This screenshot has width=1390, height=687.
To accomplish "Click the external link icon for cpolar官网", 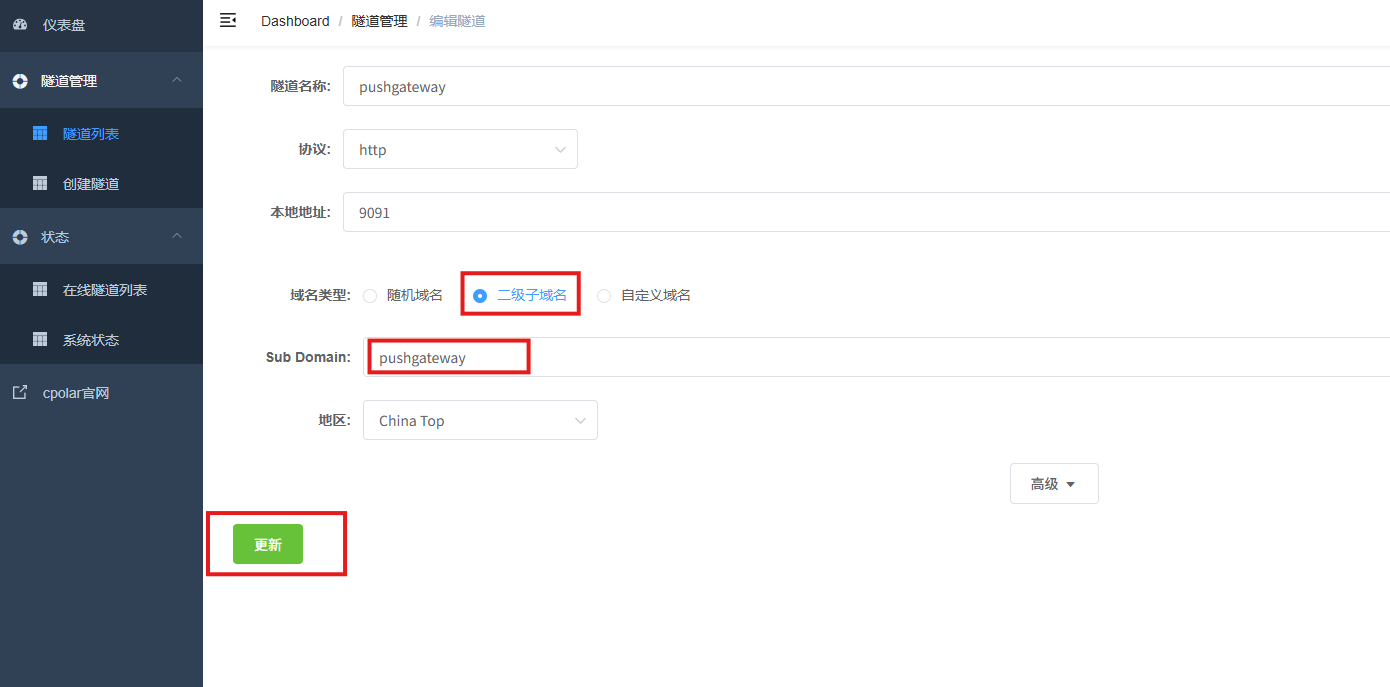I will (20, 393).
